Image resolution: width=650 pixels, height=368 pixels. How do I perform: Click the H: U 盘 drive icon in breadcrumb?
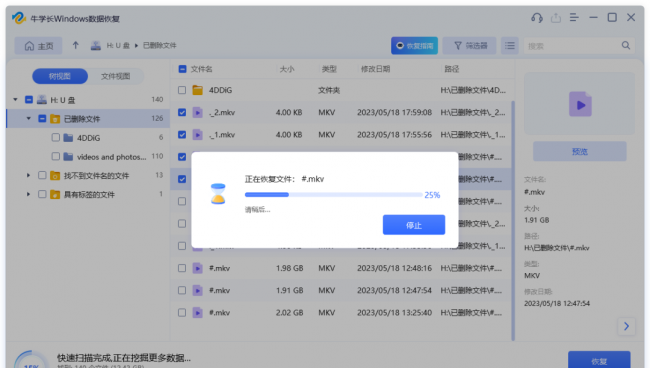click(x=96, y=46)
